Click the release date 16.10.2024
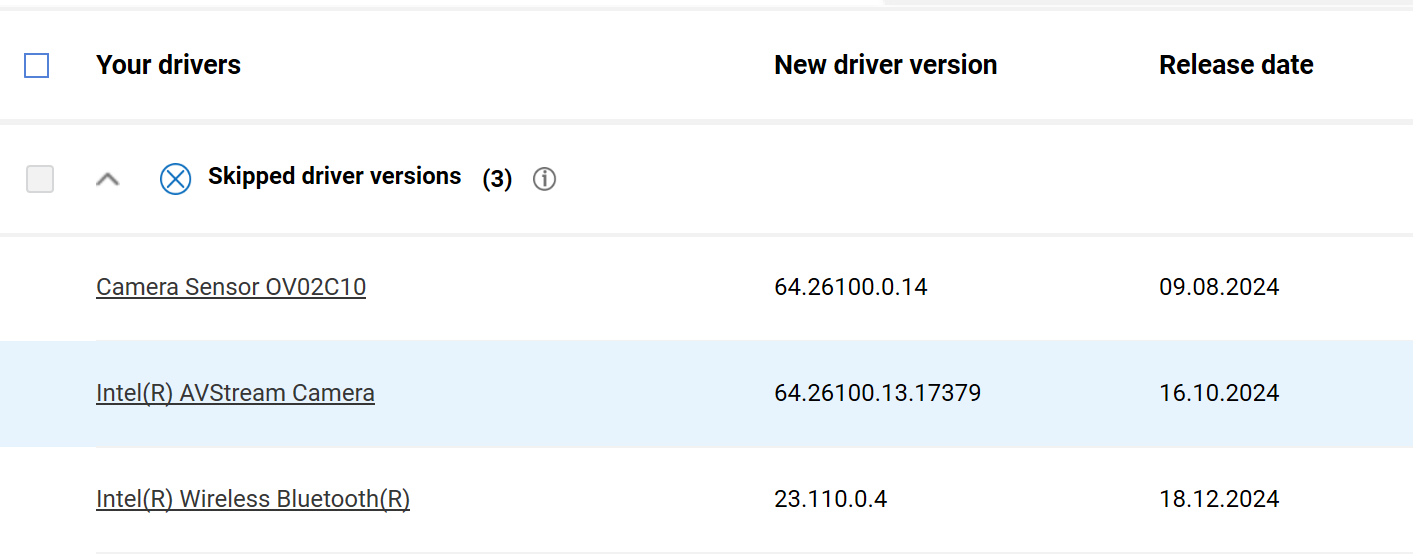 1219,394
